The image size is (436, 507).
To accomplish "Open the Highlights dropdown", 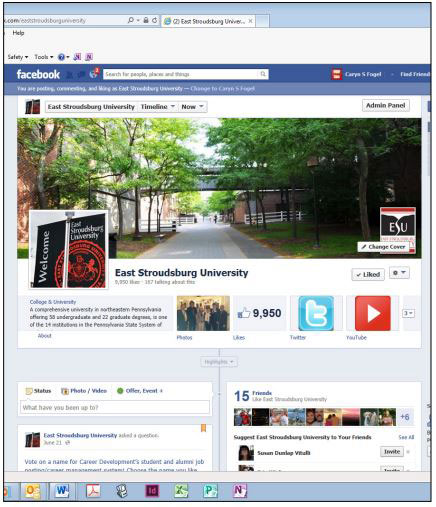I will (219, 362).
